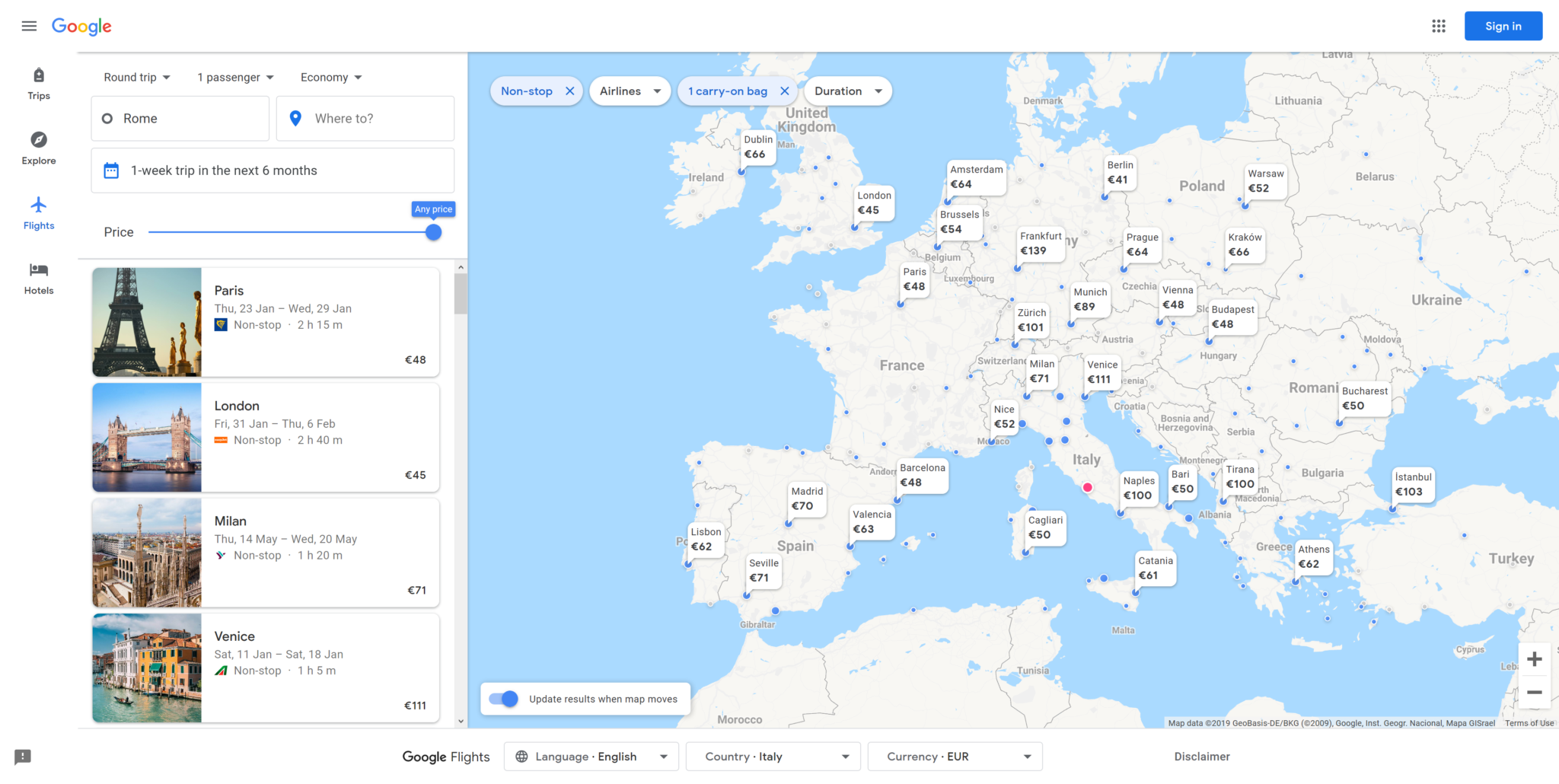Click the Google logo
1559x784 pixels.
point(81,27)
